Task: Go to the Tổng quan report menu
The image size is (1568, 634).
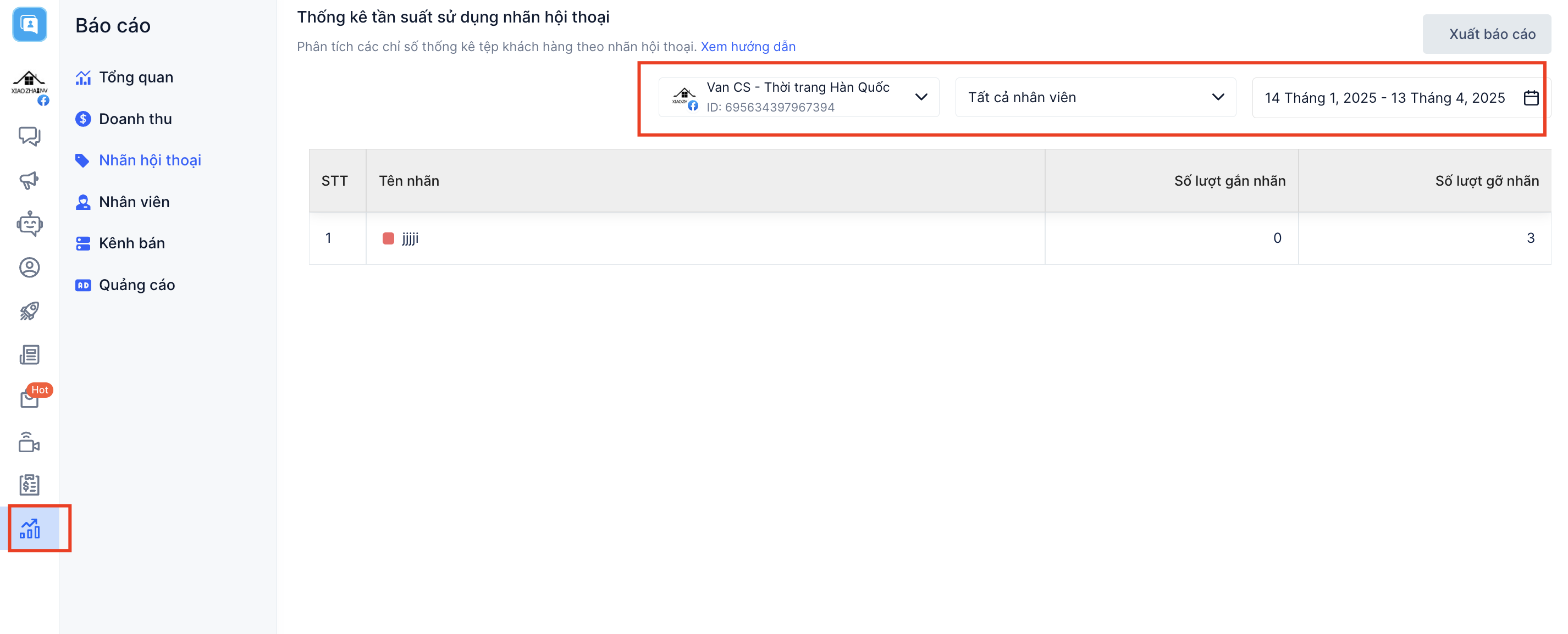Action: [x=136, y=77]
